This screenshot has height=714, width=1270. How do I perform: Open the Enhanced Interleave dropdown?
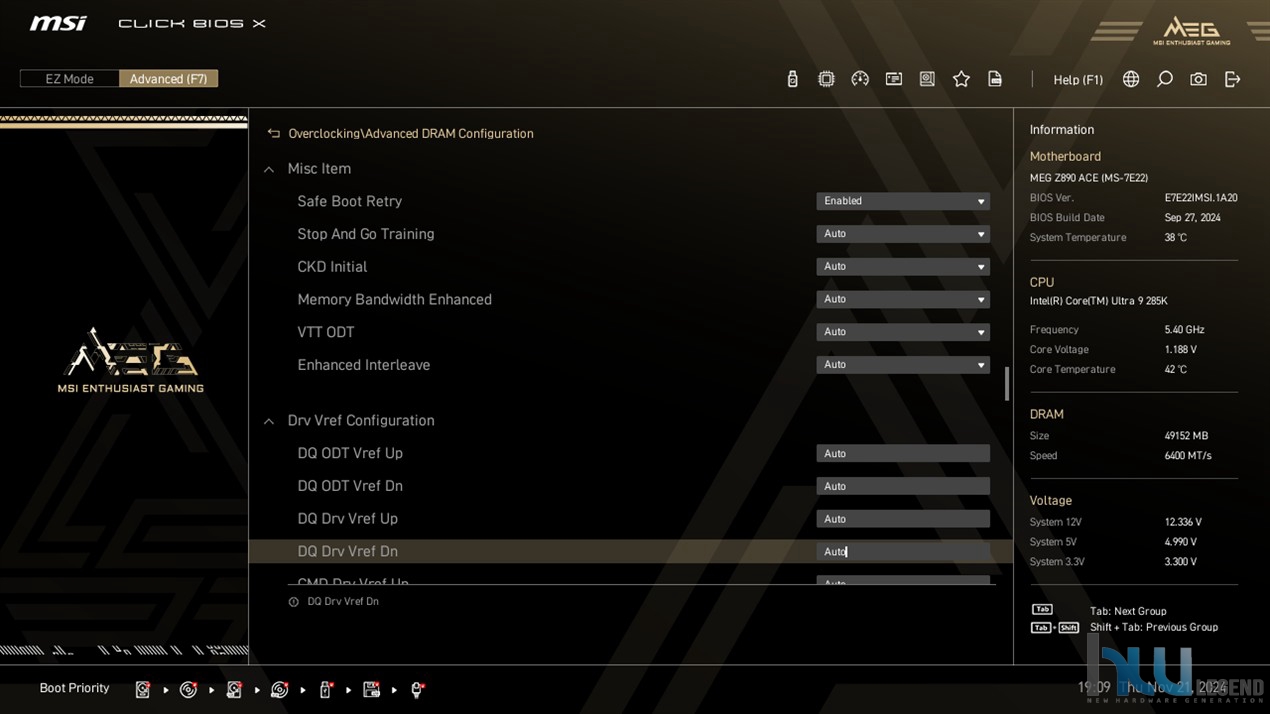903,365
